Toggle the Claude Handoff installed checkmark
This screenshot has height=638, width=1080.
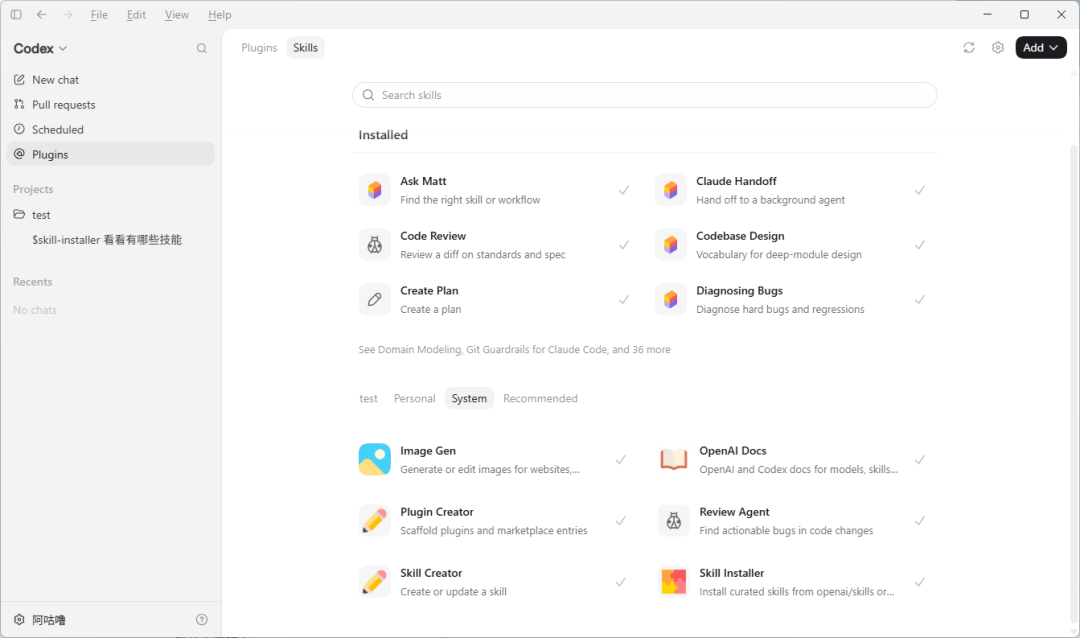(920, 190)
